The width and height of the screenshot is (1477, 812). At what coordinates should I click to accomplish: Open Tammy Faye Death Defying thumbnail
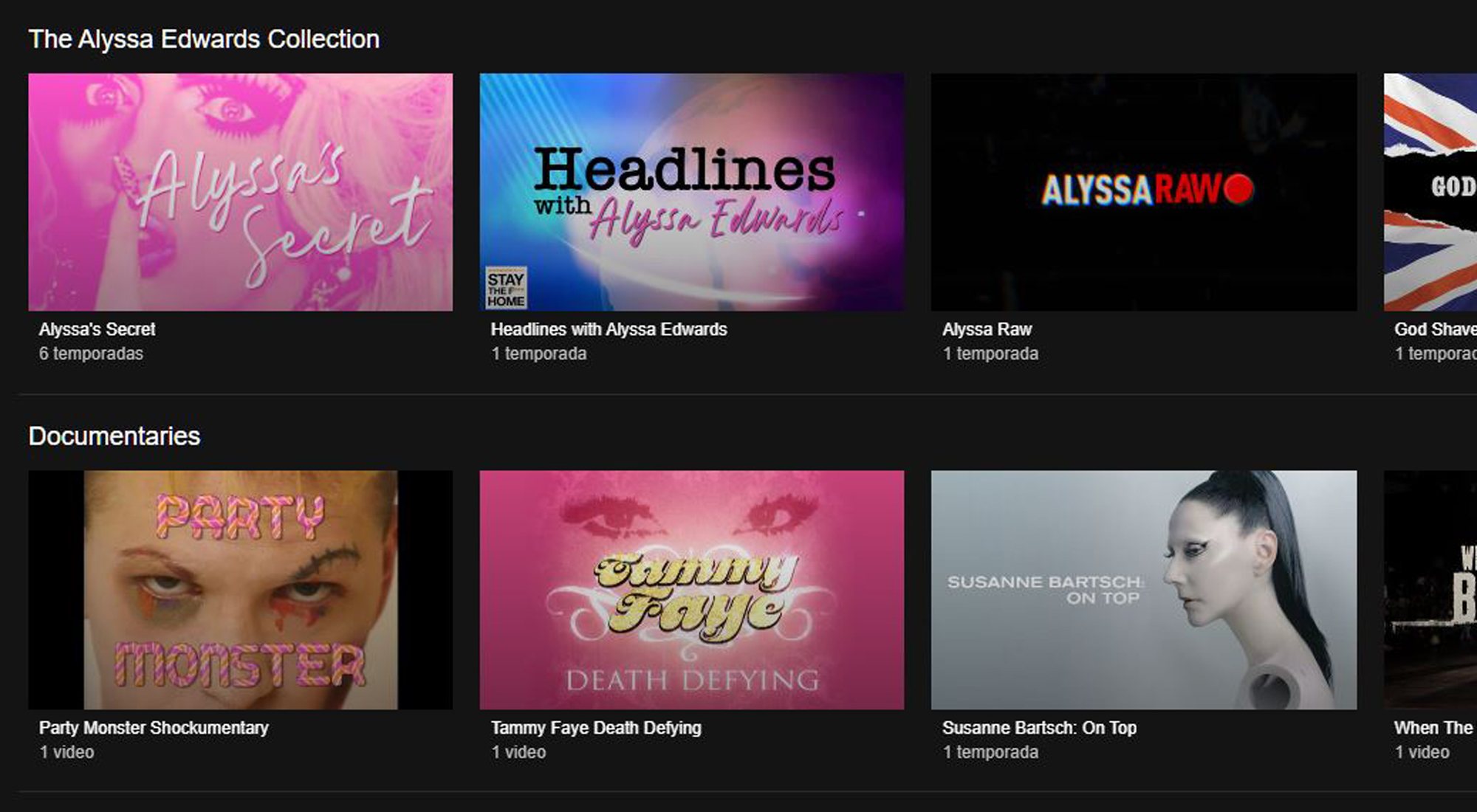coord(691,590)
